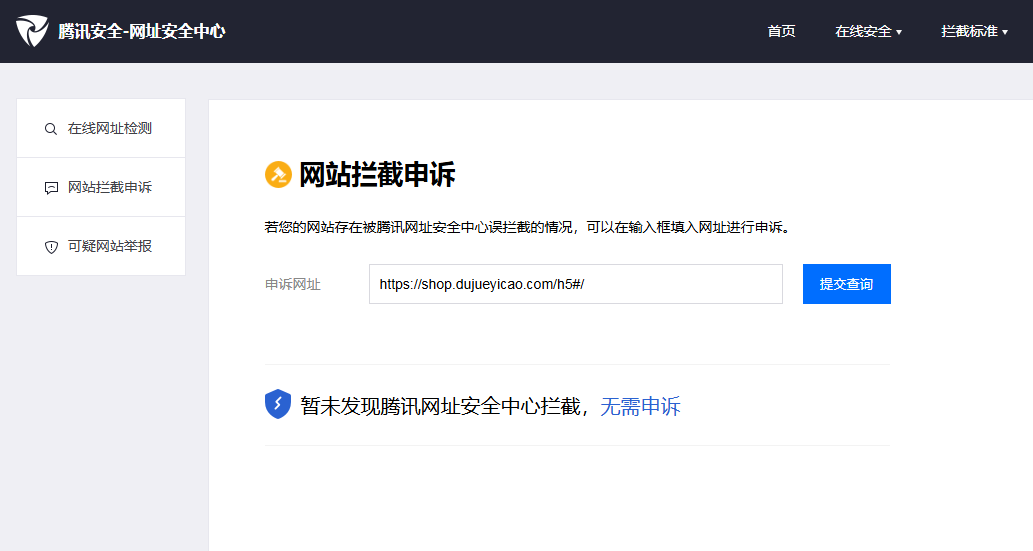Click the description sentence starting 若您的网站存在

pyautogui.click(x=528, y=227)
